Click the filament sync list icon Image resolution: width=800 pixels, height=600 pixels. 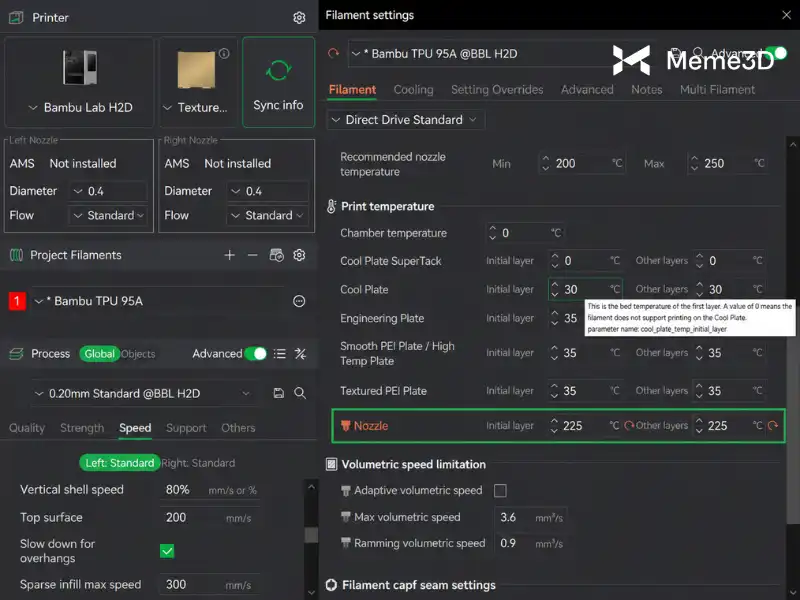(277, 255)
